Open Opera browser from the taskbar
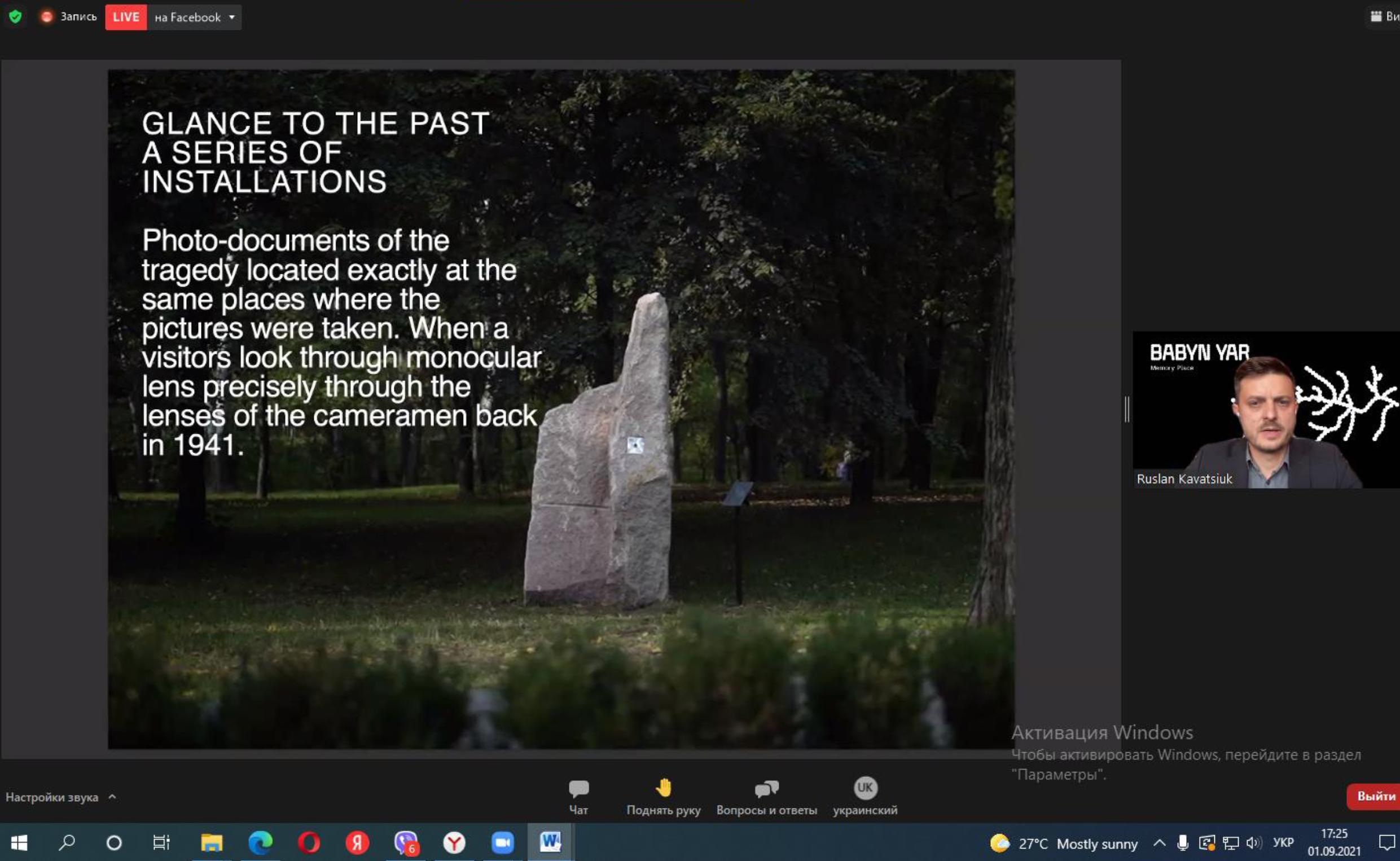The height and width of the screenshot is (861, 1400). 309,842
